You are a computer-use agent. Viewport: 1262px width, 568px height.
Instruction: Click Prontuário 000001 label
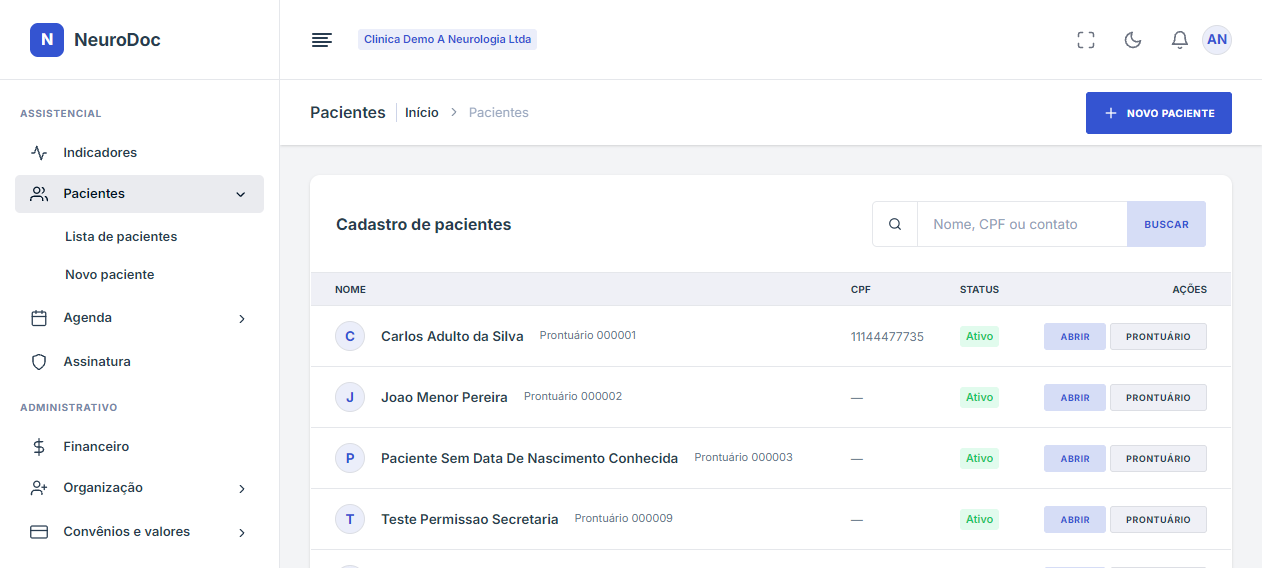tap(588, 335)
